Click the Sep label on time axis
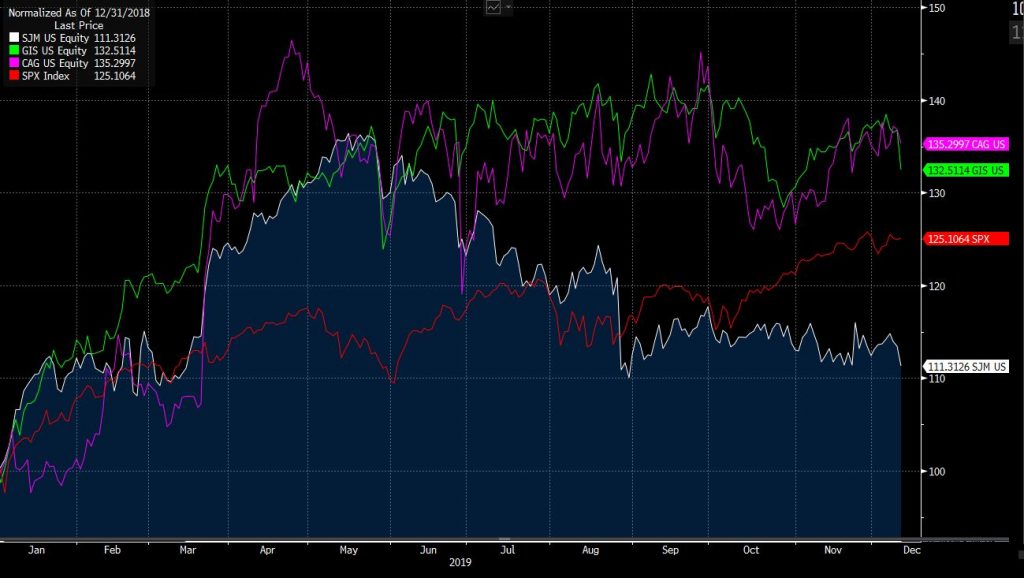The width and height of the screenshot is (1024, 578). click(671, 549)
